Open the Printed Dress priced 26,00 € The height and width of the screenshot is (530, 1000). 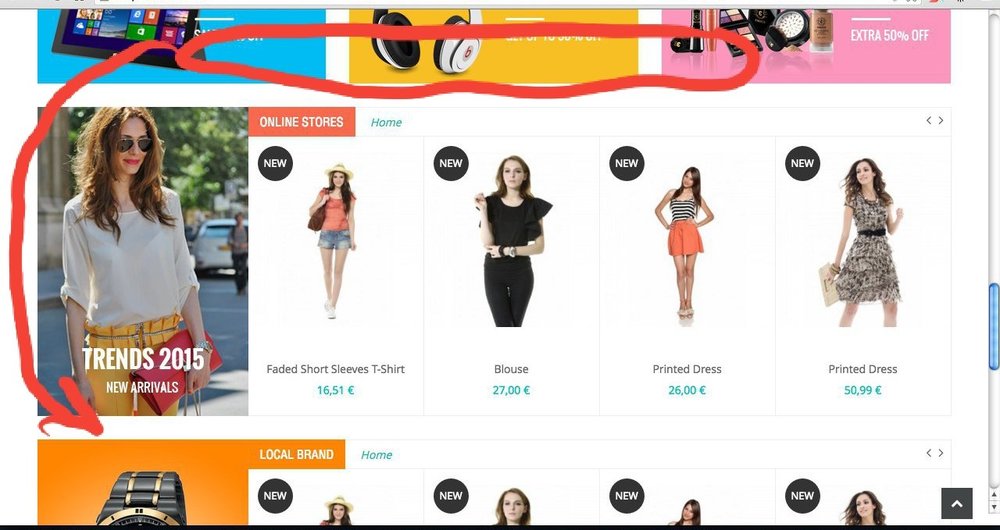point(687,369)
